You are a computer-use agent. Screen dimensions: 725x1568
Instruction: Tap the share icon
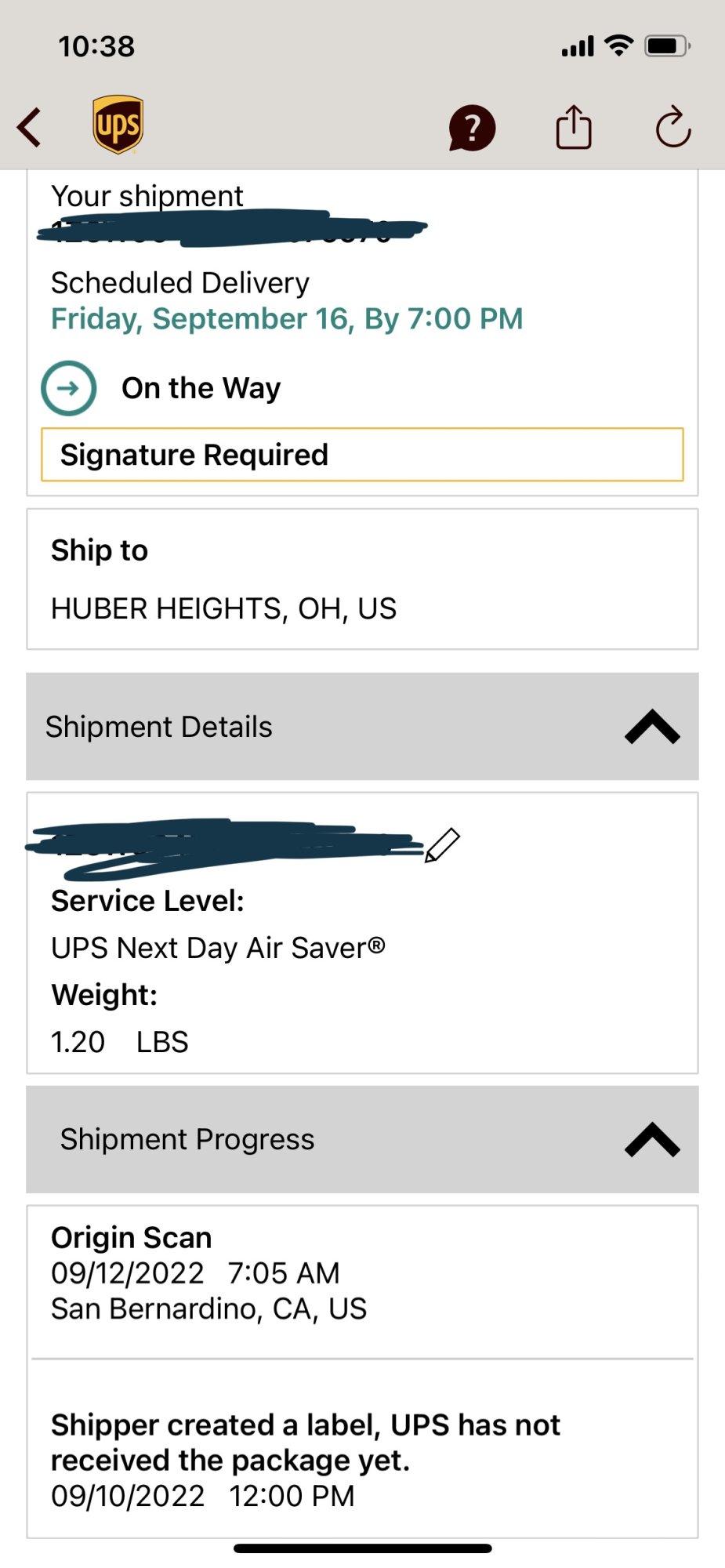click(574, 127)
